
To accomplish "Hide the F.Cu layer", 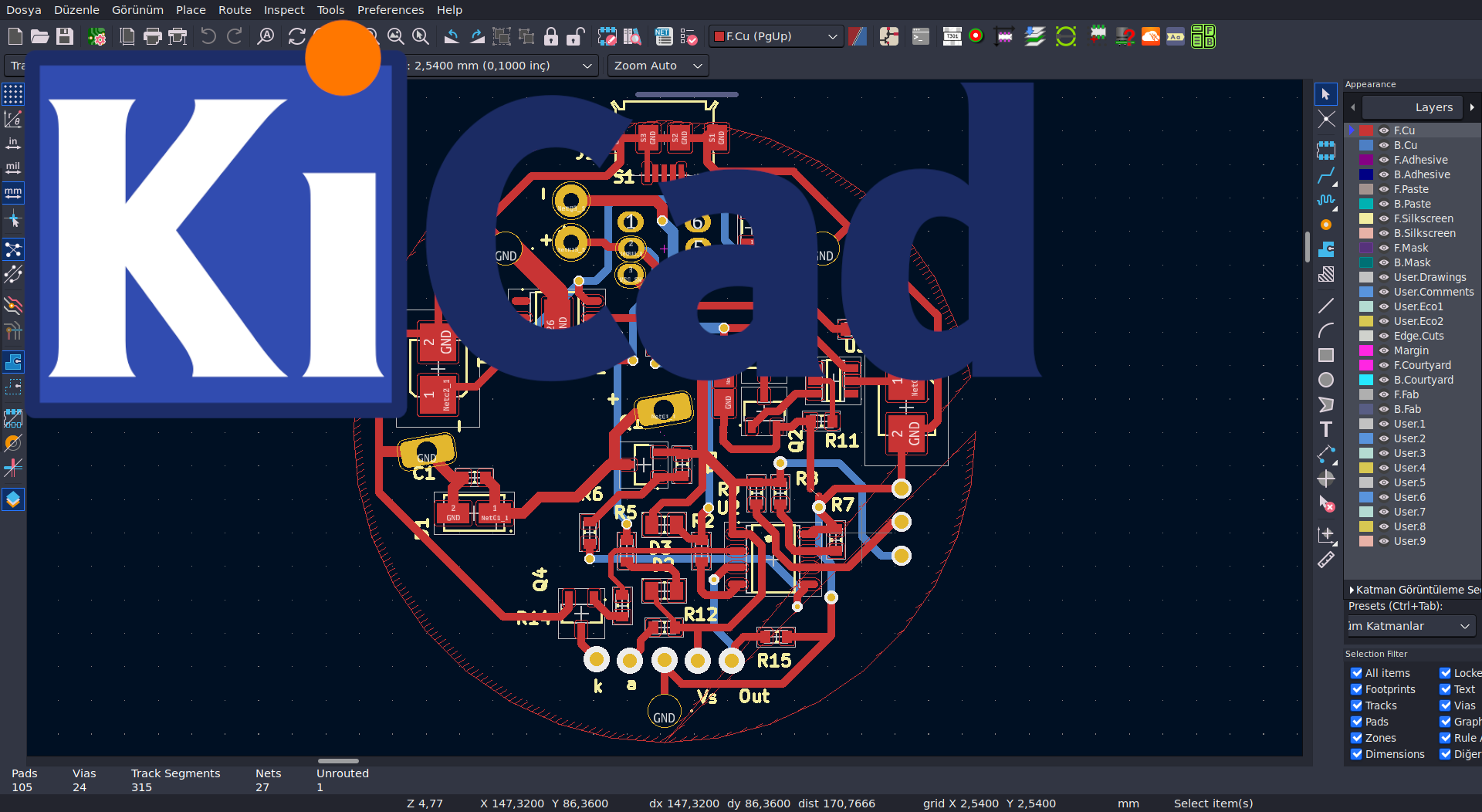I will click(x=1384, y=130).
